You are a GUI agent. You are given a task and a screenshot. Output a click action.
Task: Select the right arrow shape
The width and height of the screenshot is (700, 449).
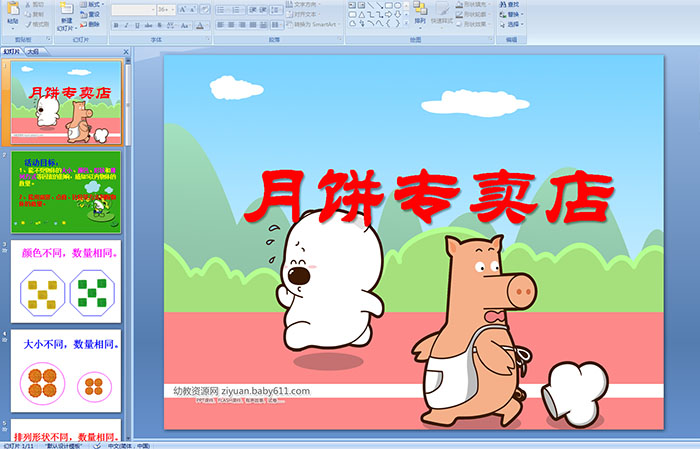click(x=388, y=15)
